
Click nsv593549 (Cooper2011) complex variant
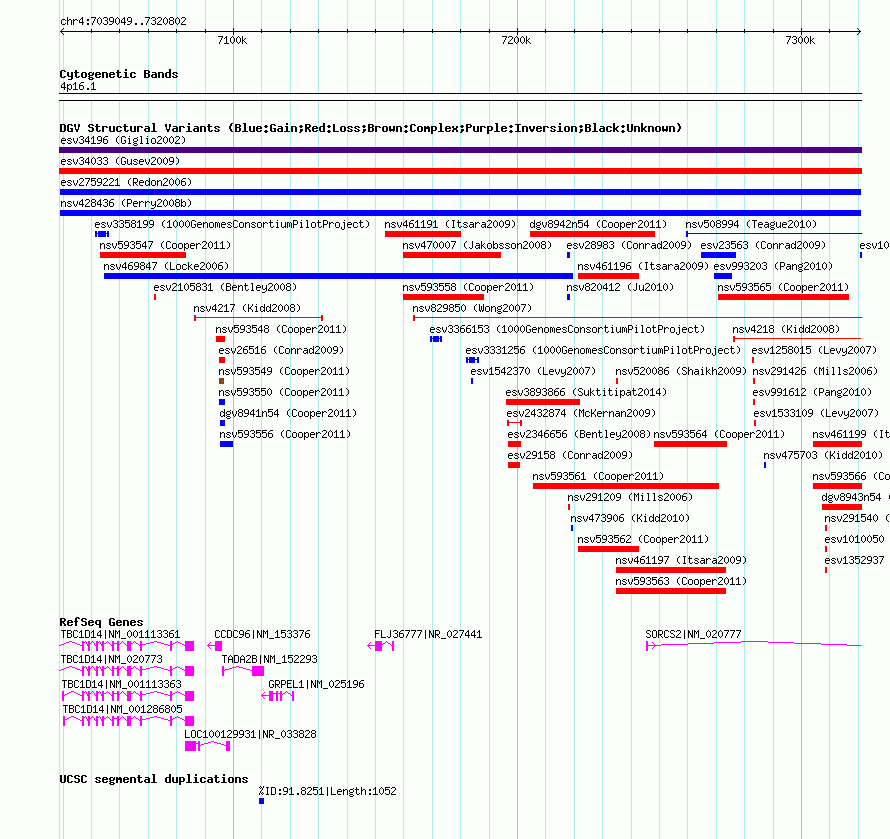221,381
